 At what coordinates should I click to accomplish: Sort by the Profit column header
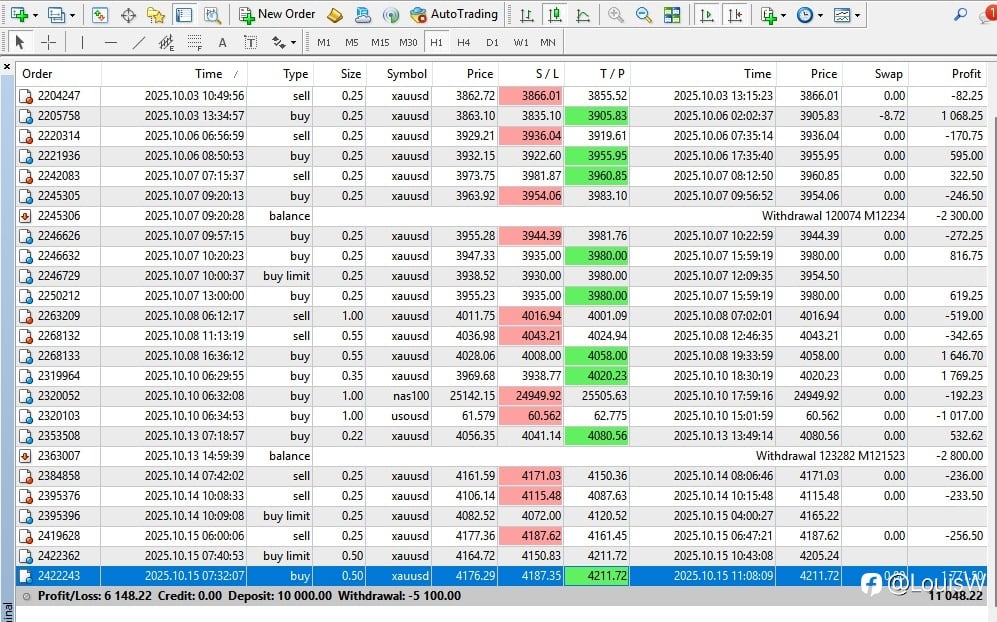click(947, 74)
